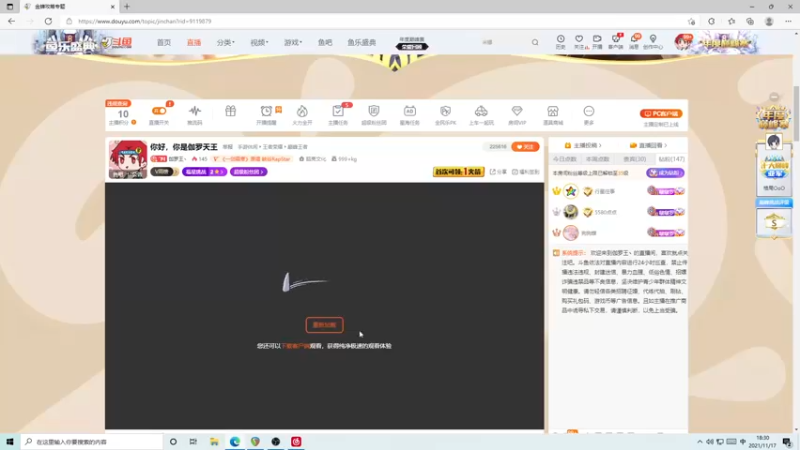Expand the 主播投稿 link
800x450 pixels.
pyautogui.click(x=583, y=145)
